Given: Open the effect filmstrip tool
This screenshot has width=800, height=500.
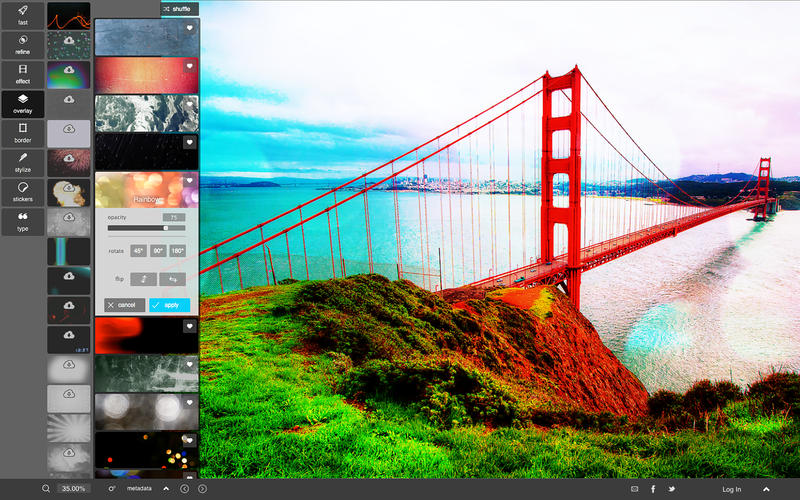Looking at the screenshot, I should tap(22, 74).
